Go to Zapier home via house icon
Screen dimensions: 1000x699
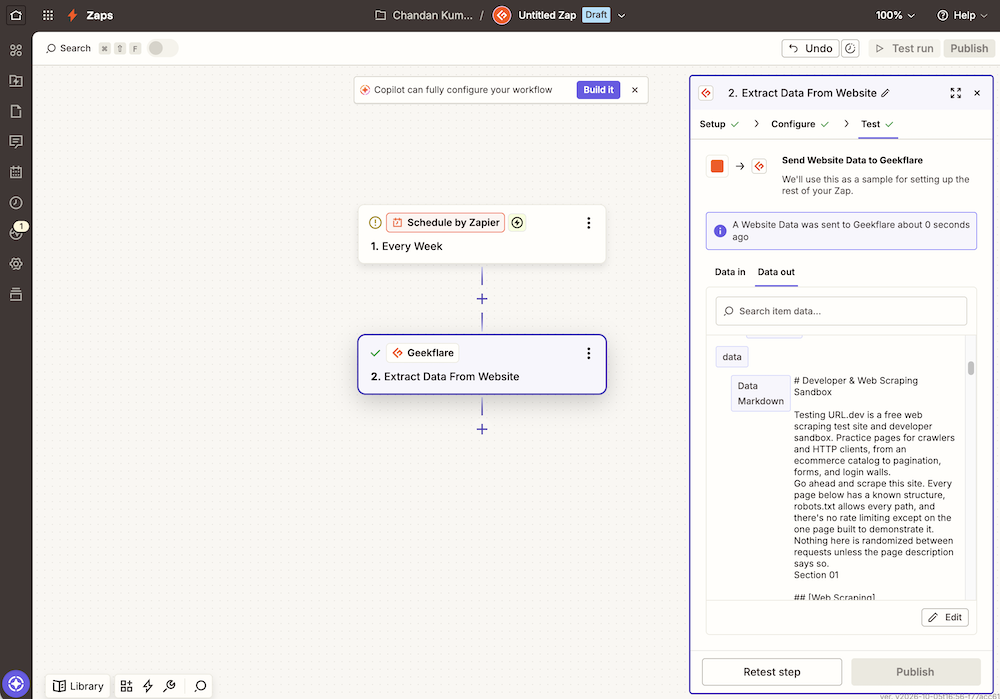pos(16,15)
